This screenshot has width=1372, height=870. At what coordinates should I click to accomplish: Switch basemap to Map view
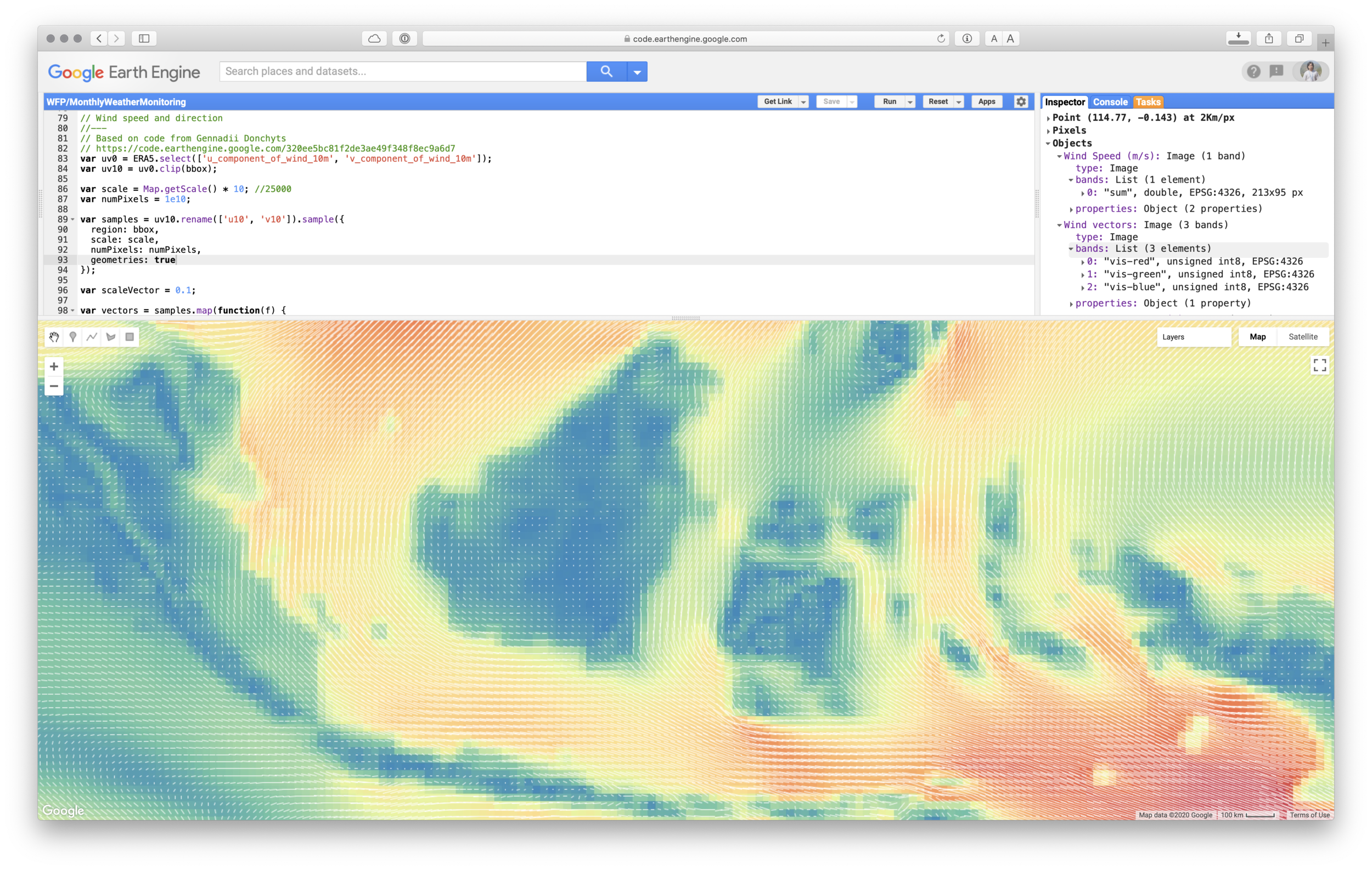[x=1257, y=336]
